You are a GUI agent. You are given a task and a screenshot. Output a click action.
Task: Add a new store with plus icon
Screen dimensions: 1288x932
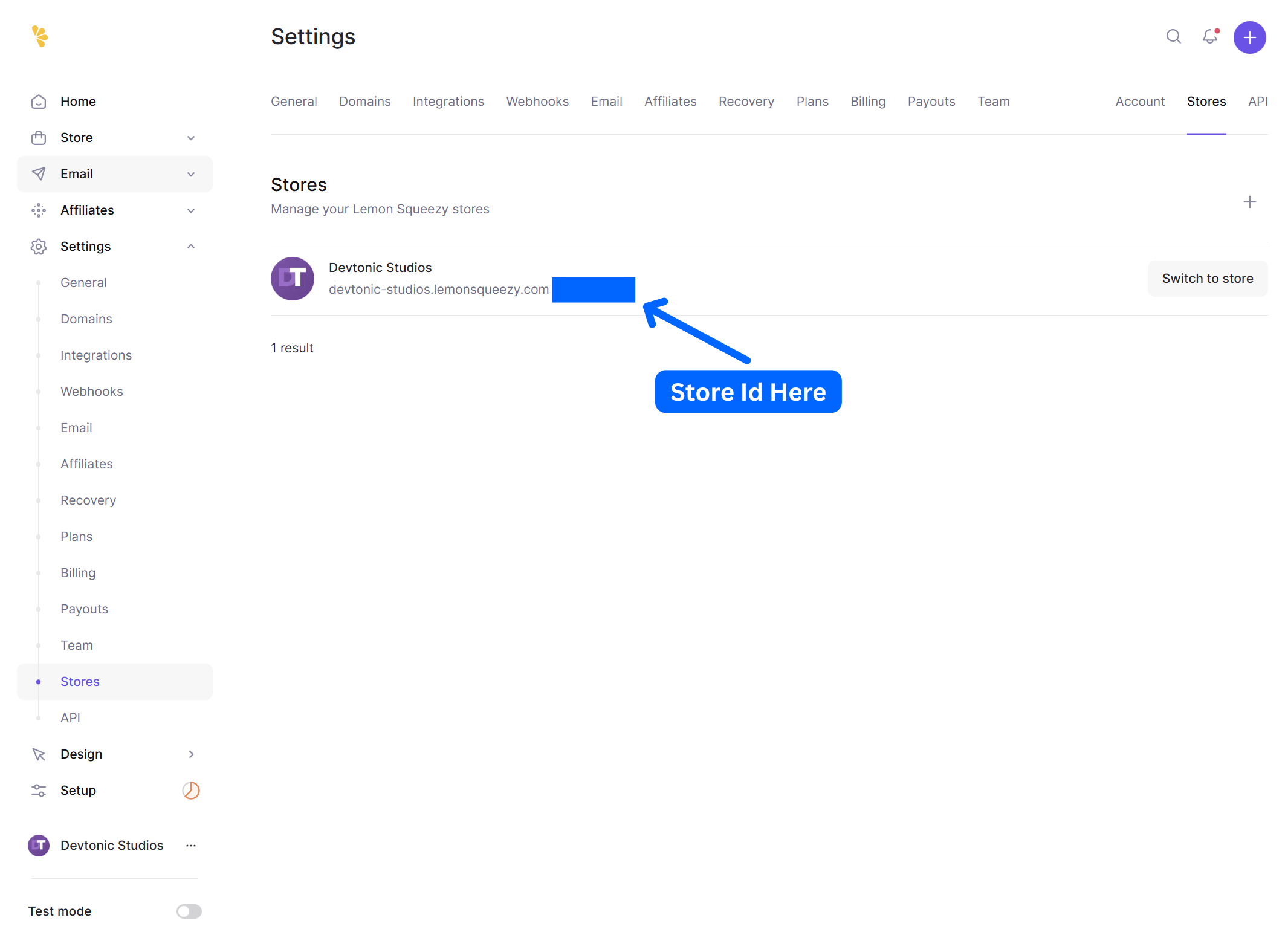click(x=1249, y=202)
